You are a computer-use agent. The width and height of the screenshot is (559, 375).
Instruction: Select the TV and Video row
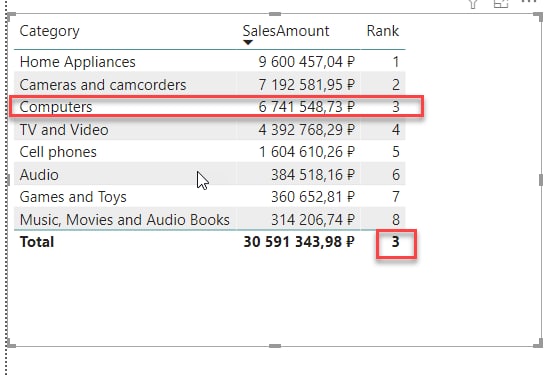(x=210, y=129)
